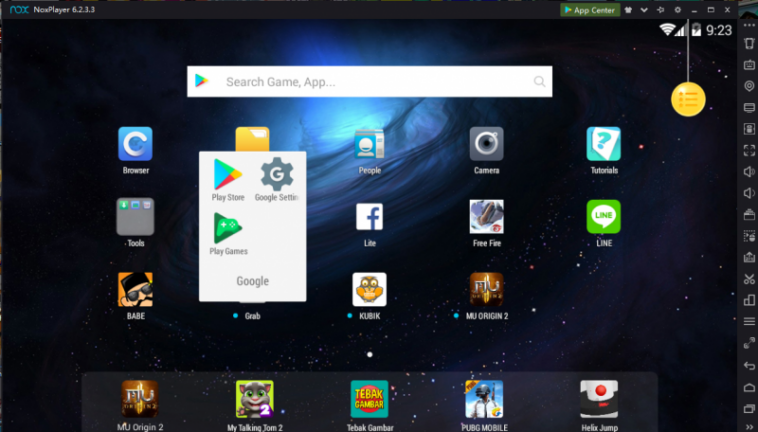
Task: Open sidebar three-dots more menu
Action: click(749, 25)
